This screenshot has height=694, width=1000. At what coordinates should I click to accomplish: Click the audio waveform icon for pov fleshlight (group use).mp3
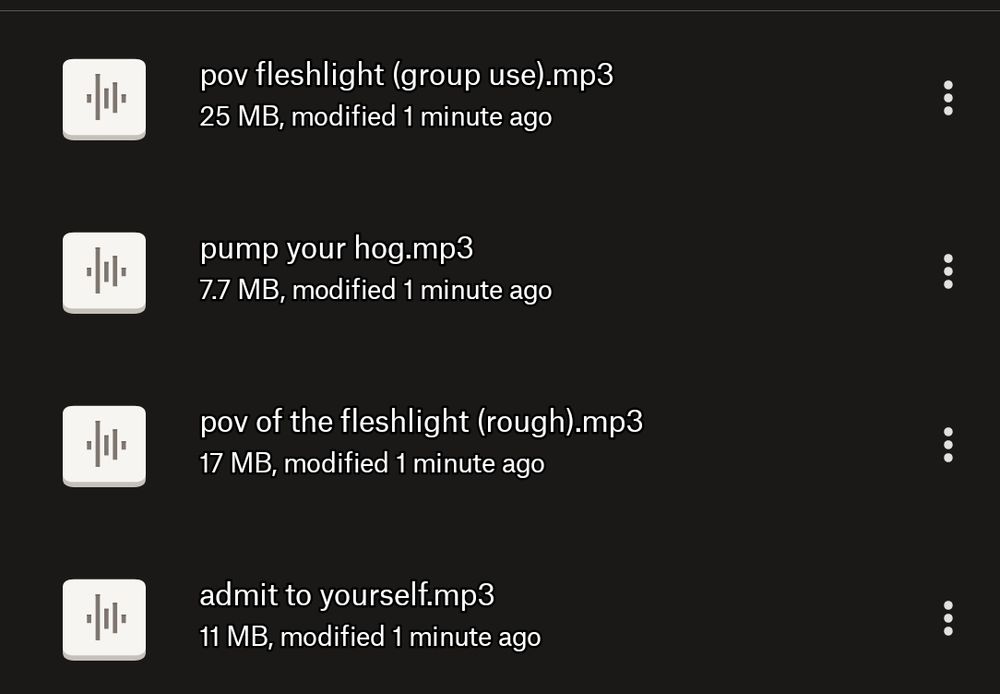click(x=105, y=99)
